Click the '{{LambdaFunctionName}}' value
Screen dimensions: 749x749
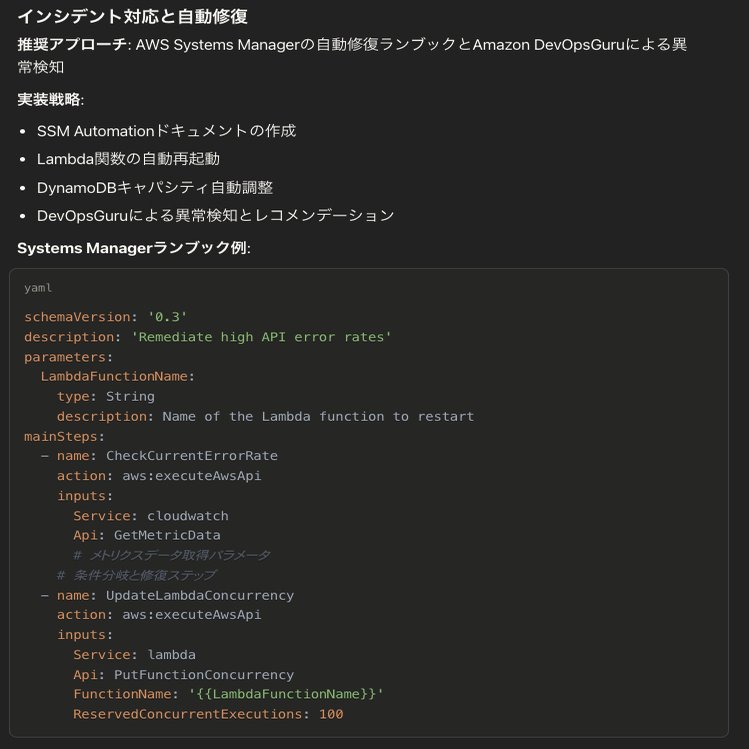tap(286, 694)
